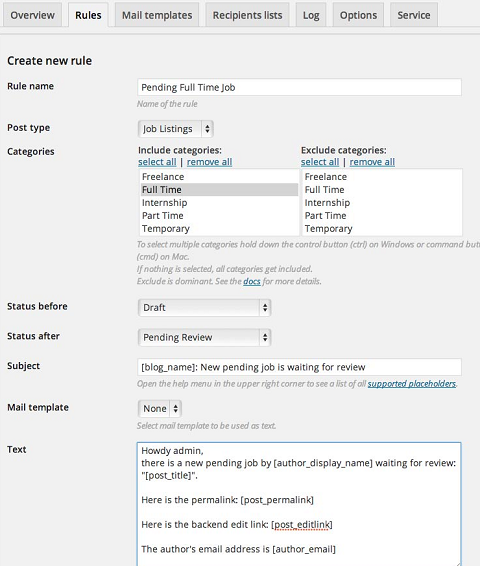Click the Rule name input field
The height and width of the screenshot is (566, 480).
299,87
